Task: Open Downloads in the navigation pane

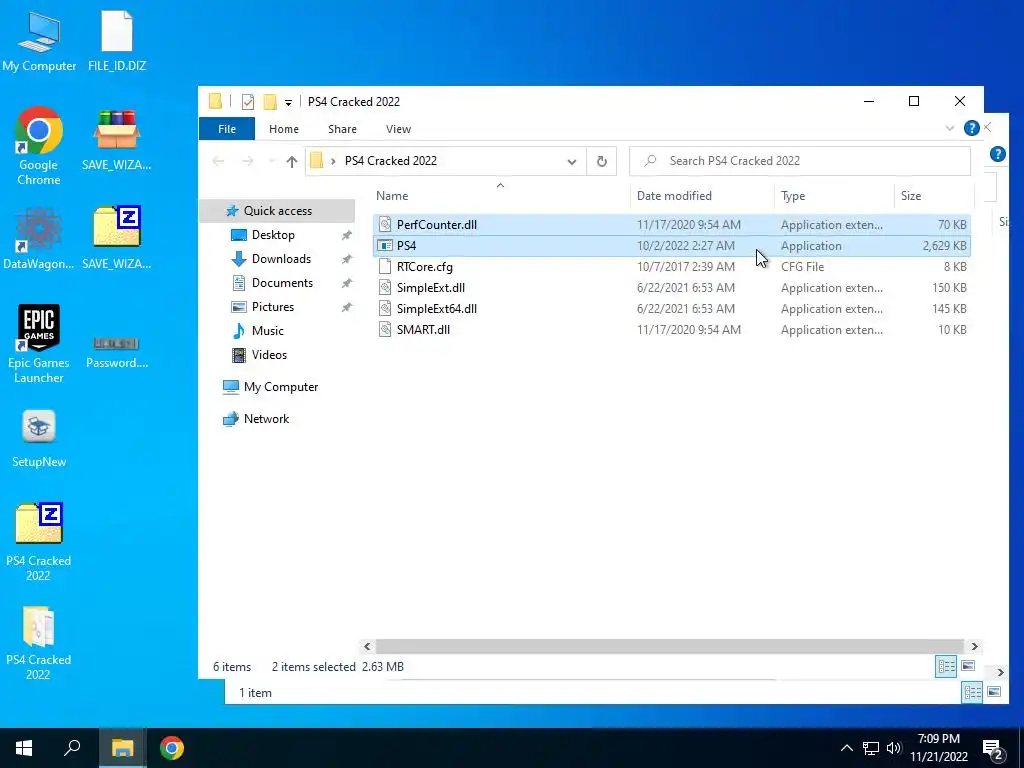Action: 281,259
